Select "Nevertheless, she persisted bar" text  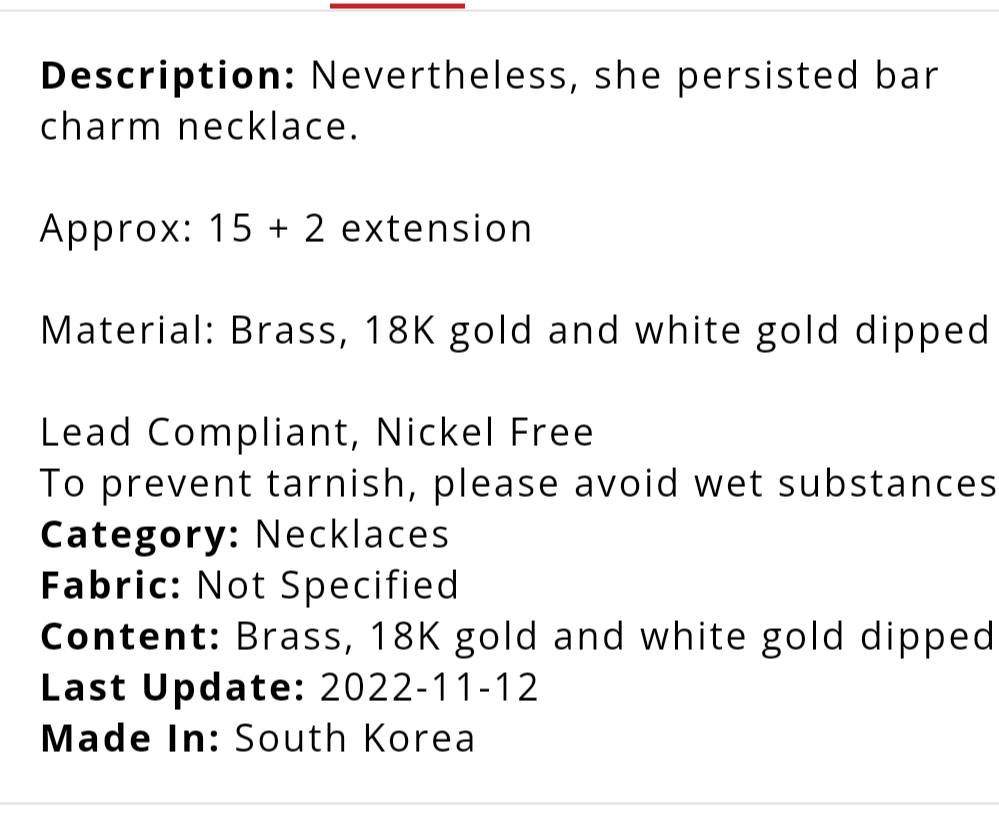click(x=625, y=77)
